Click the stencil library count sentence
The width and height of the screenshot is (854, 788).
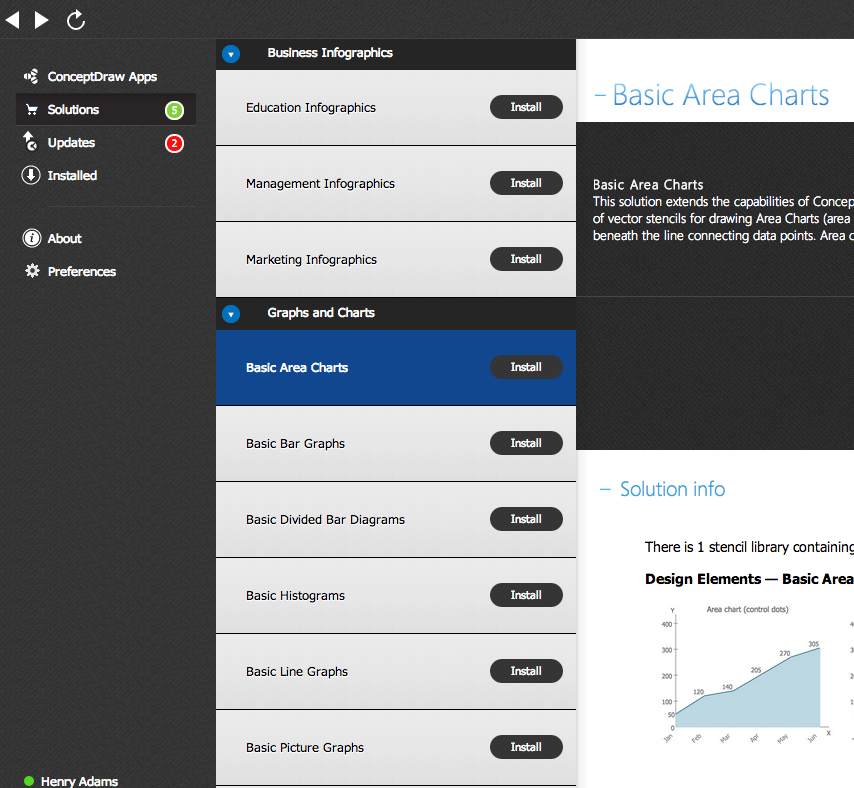(x=749, y=547)
